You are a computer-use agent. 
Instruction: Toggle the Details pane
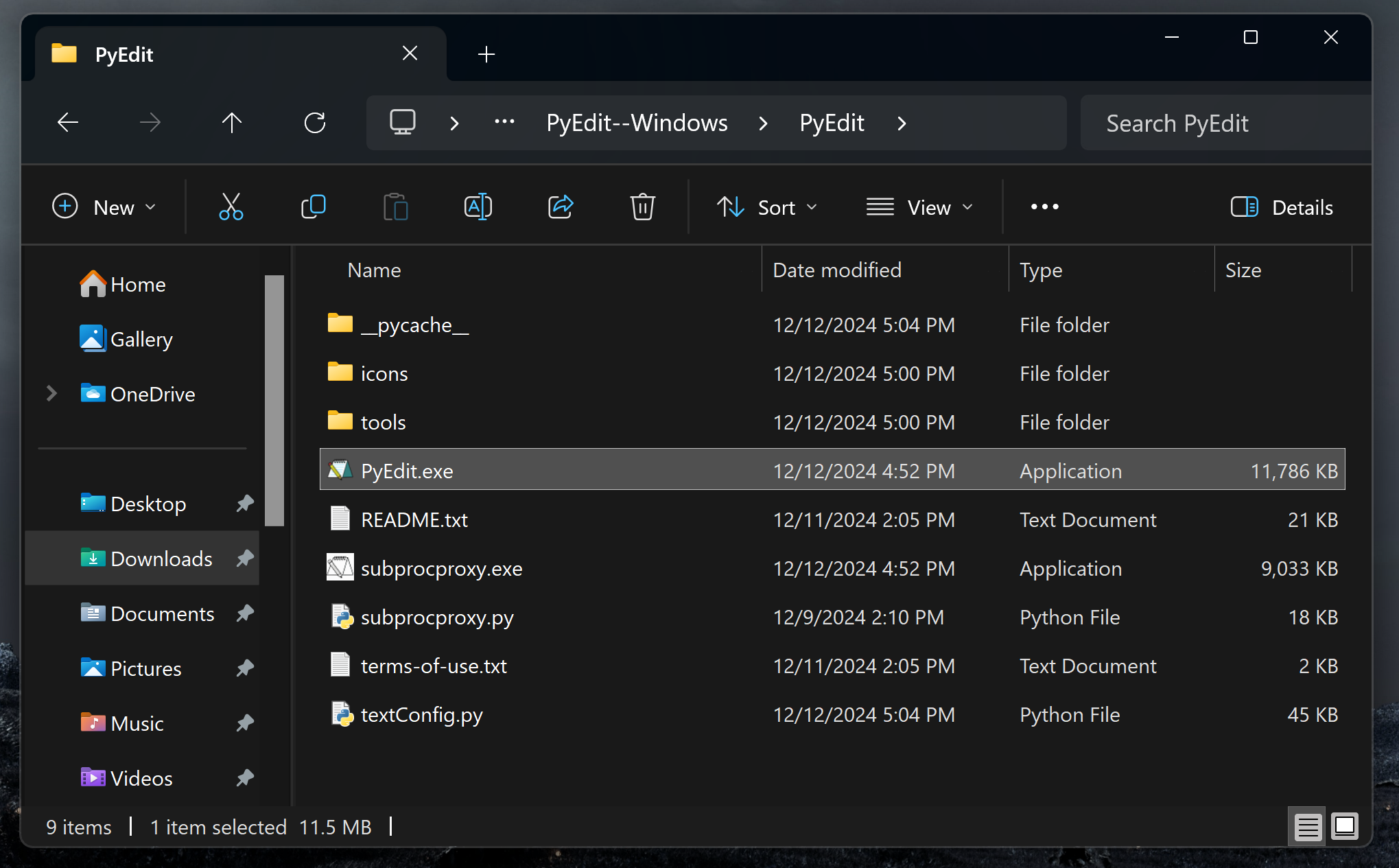tap(1282, 207)
